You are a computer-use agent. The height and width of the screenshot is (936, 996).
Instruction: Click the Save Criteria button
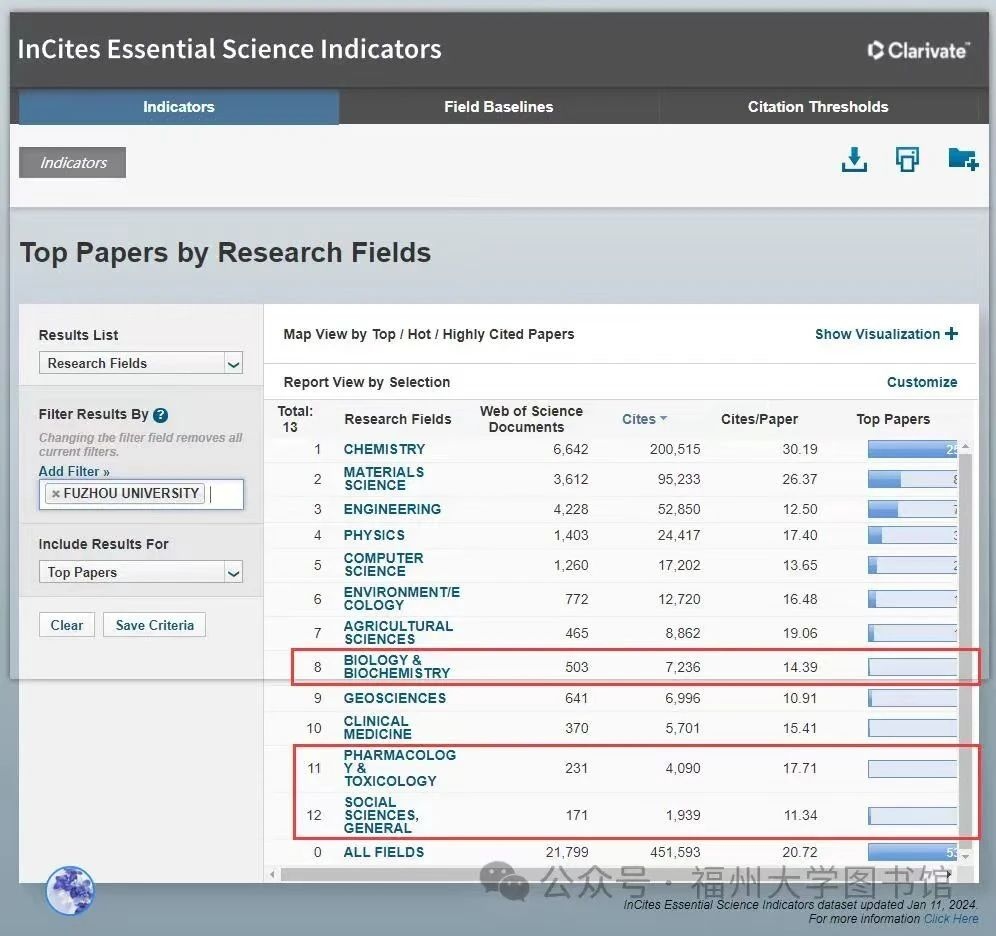click(154, 625)
